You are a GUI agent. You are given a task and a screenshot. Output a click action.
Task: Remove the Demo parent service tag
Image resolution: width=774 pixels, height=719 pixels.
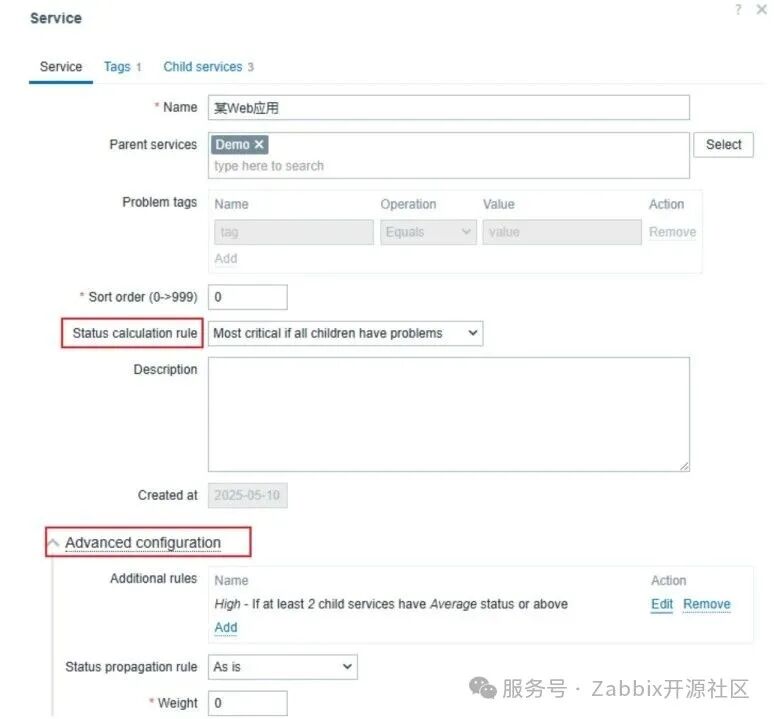(x=259, y=145)
